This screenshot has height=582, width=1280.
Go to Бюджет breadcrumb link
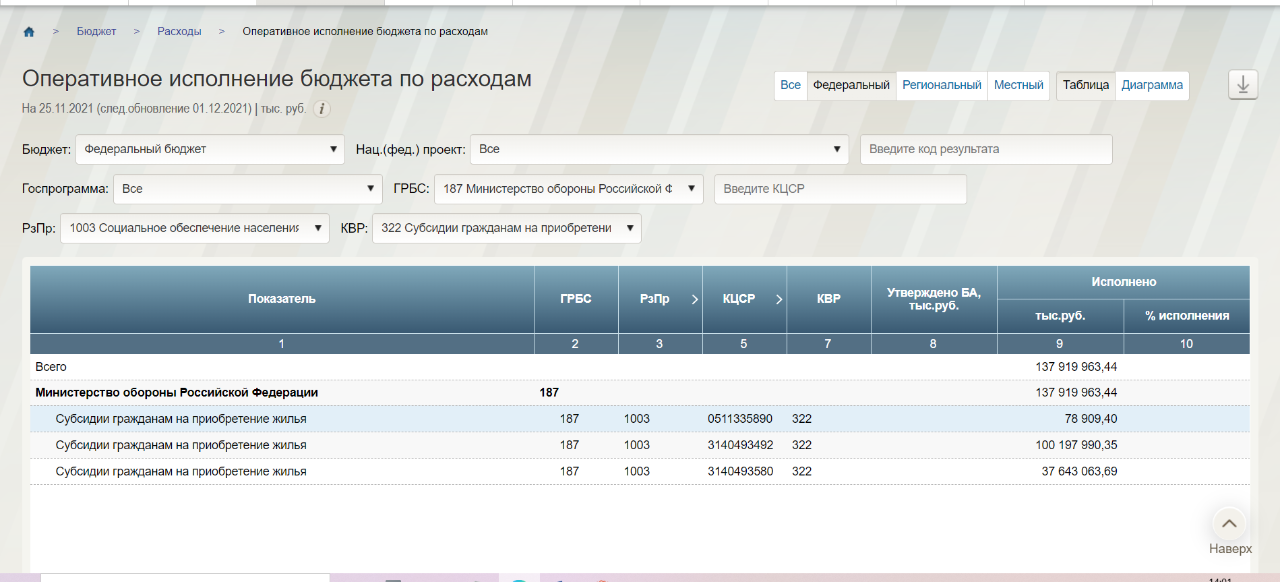click(x=96, y=32)
